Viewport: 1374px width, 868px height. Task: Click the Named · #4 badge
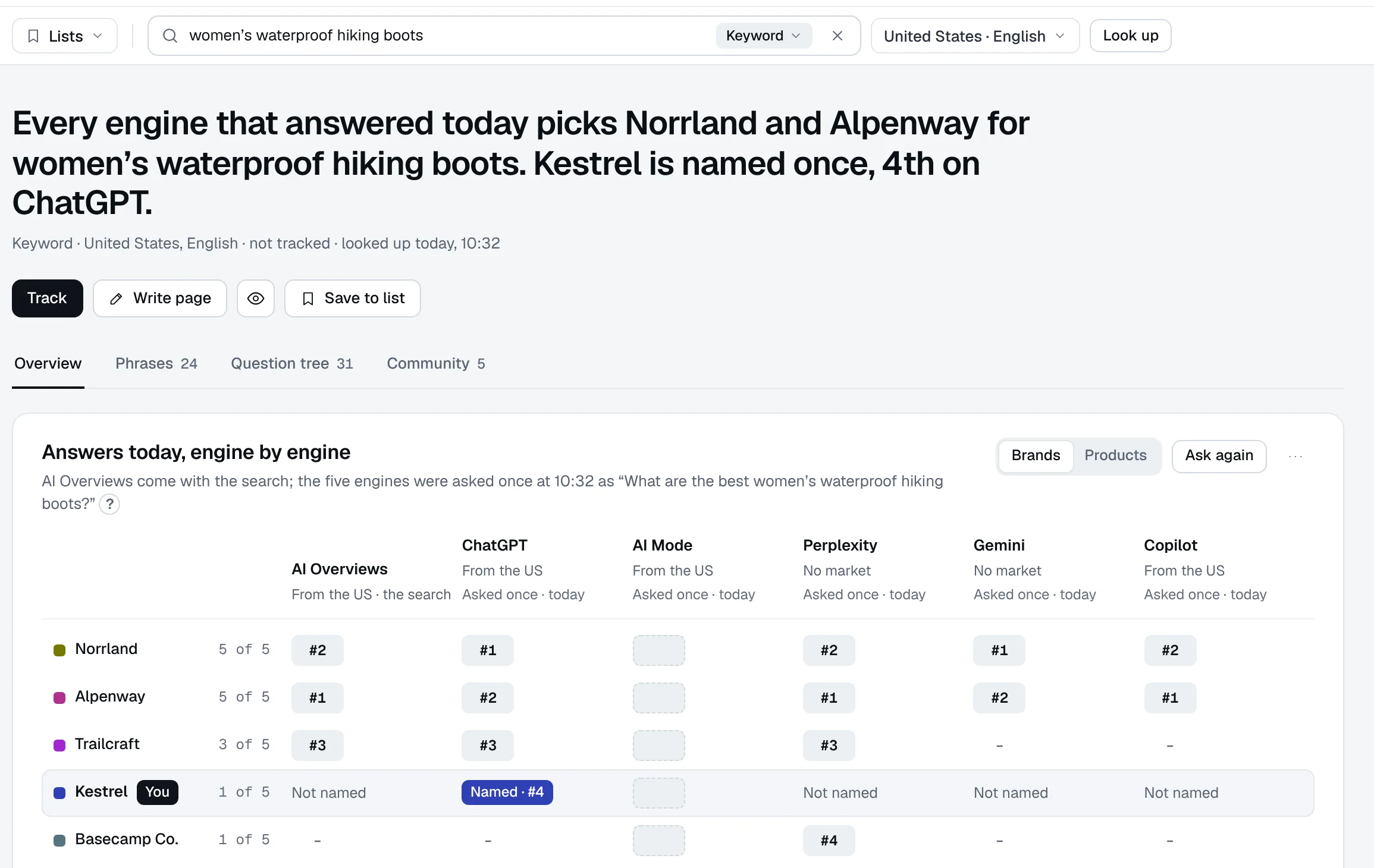pos(507,792)
